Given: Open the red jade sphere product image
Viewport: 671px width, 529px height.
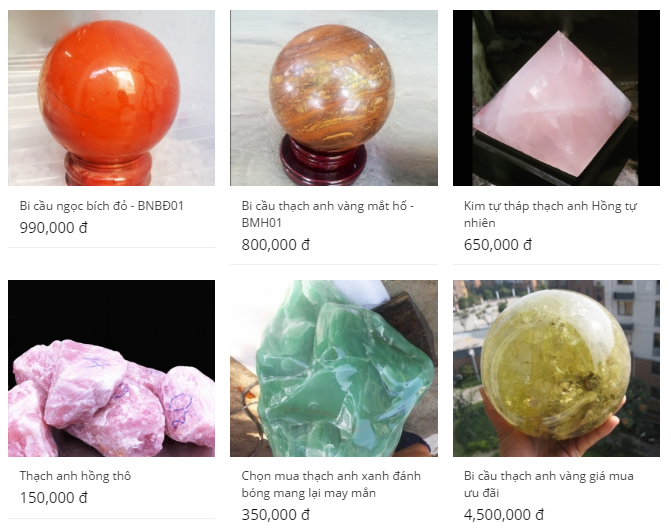Looking at the screenshot, I should pyautogui.click(x=111, y=98).
